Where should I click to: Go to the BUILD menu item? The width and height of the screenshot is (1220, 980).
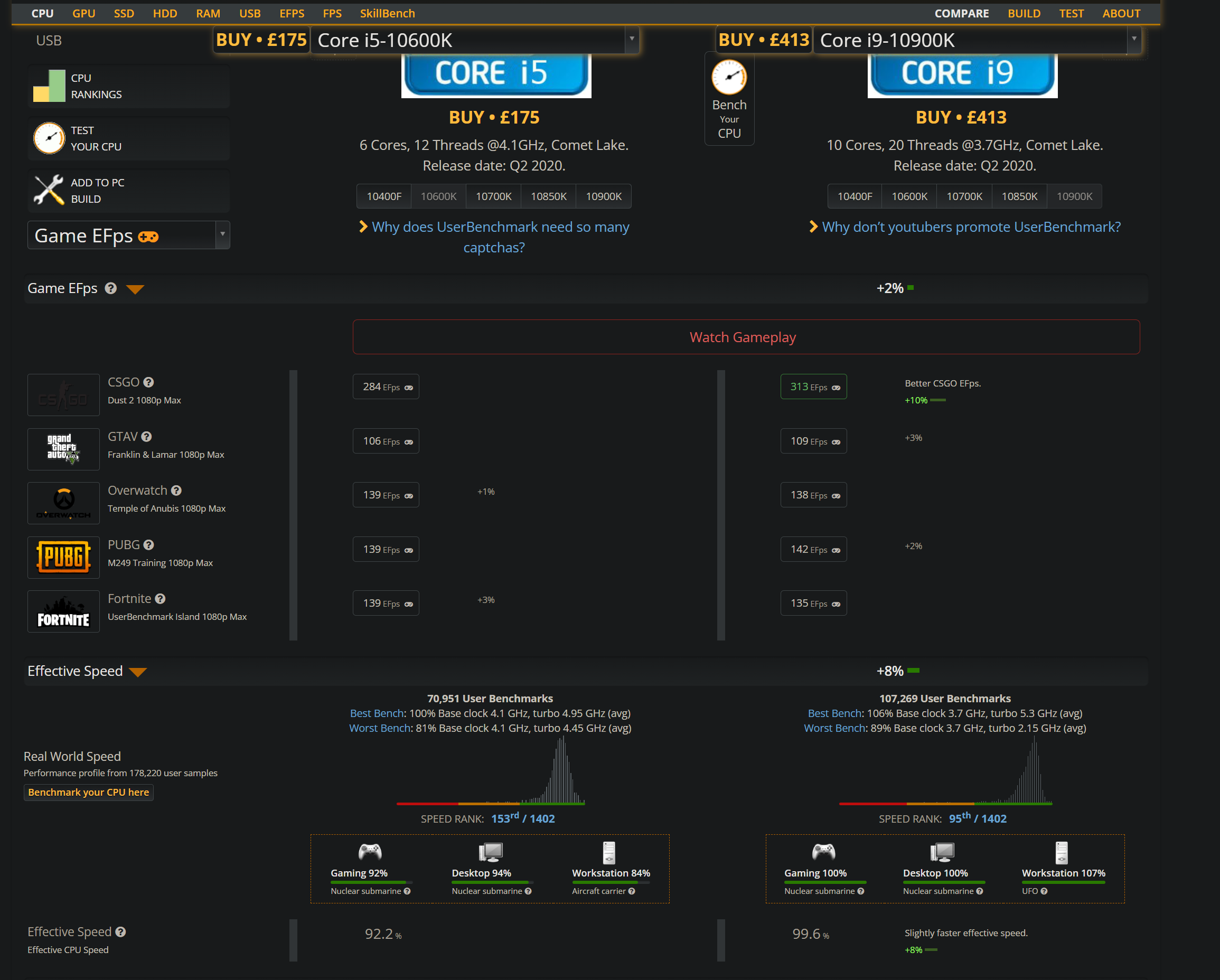click(x=1024, y=14)
